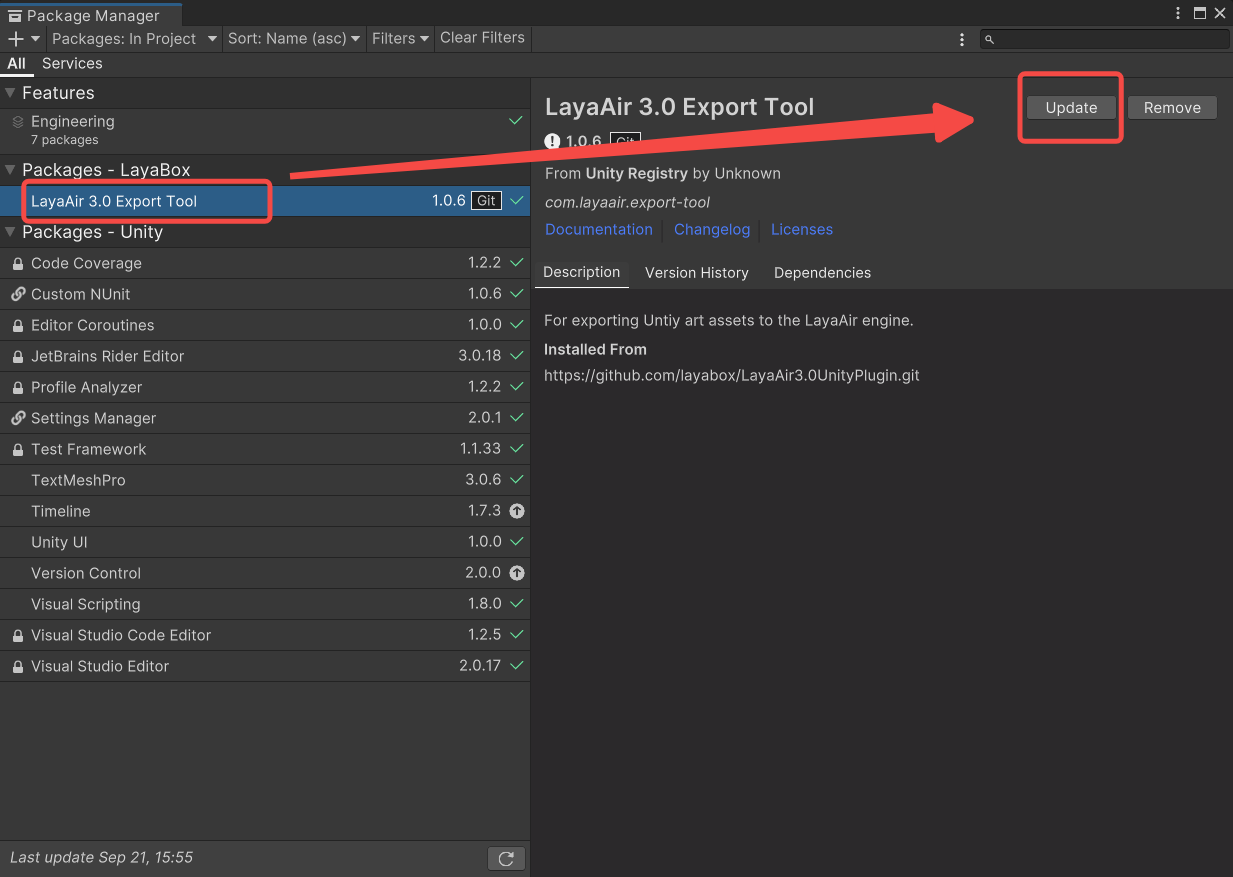1233x877 pixels.
Task: Collapse the Packages - LayaBox group
Action: [x=11, y=170]
